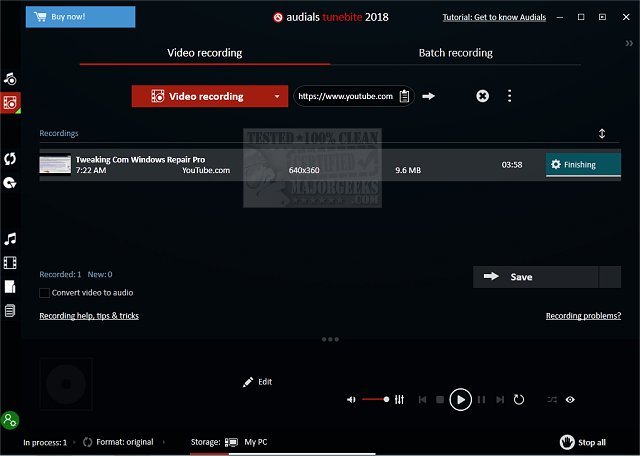Click the three-dot panel handle above player
Viewport: 640px width, 456px height.
point(330,339)
